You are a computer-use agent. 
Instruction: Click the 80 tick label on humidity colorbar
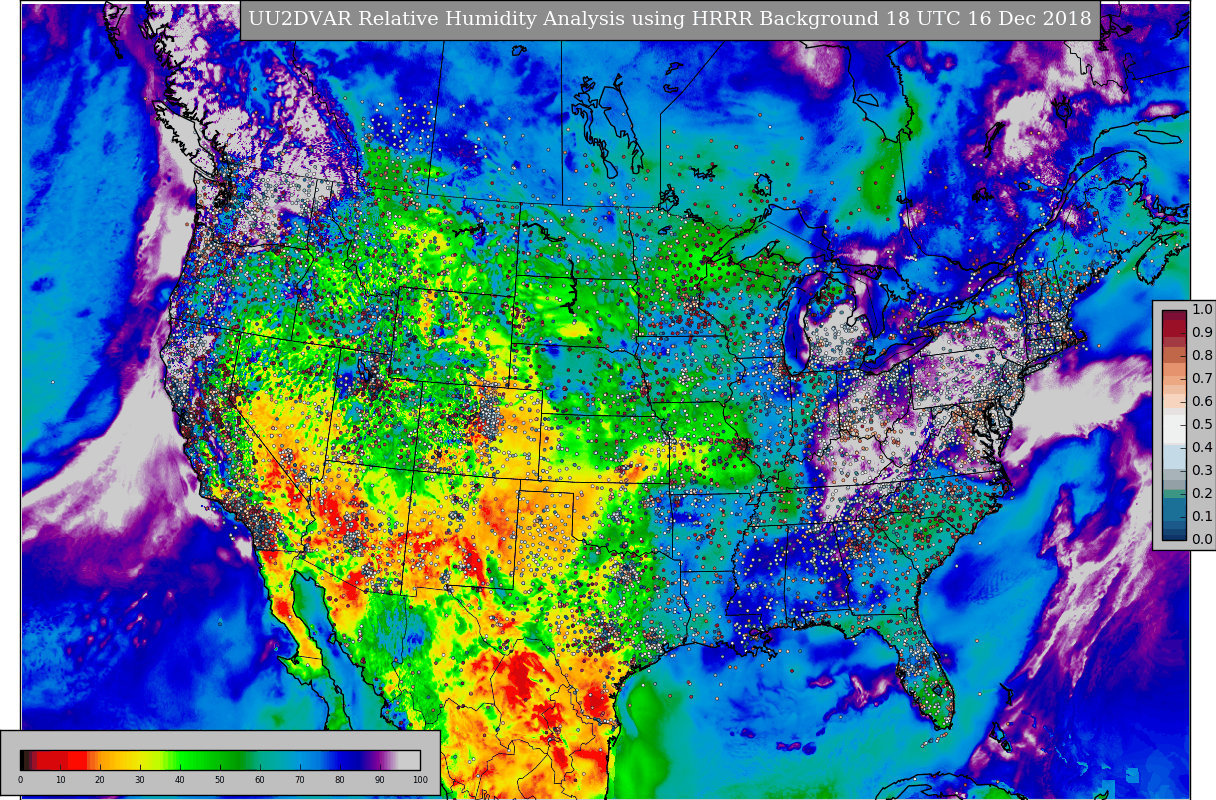coord(340,780)
